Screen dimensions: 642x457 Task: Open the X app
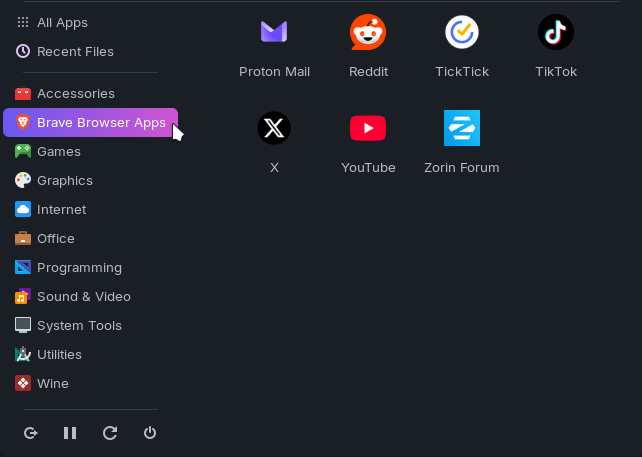pos(274,142)
